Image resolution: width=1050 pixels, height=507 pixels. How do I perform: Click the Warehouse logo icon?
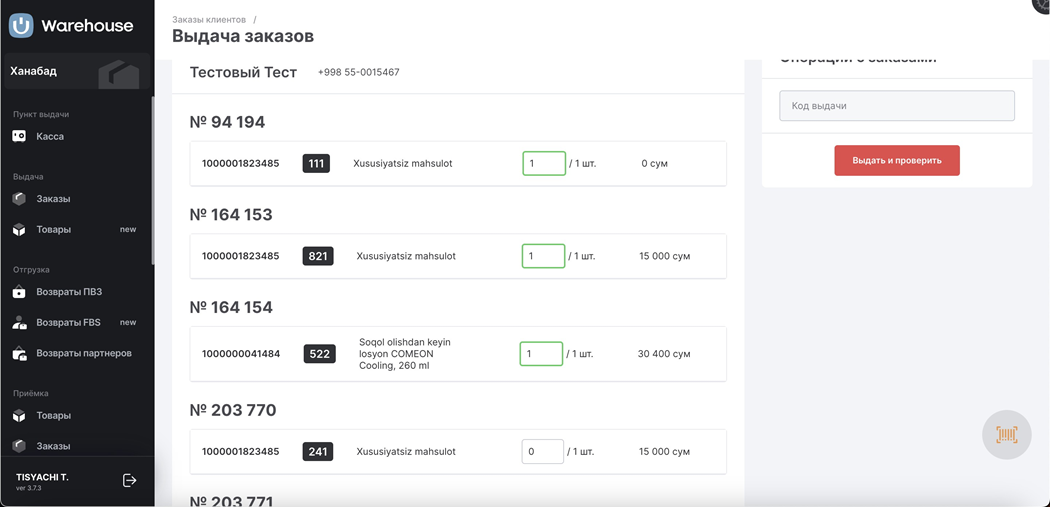(21, 26)
